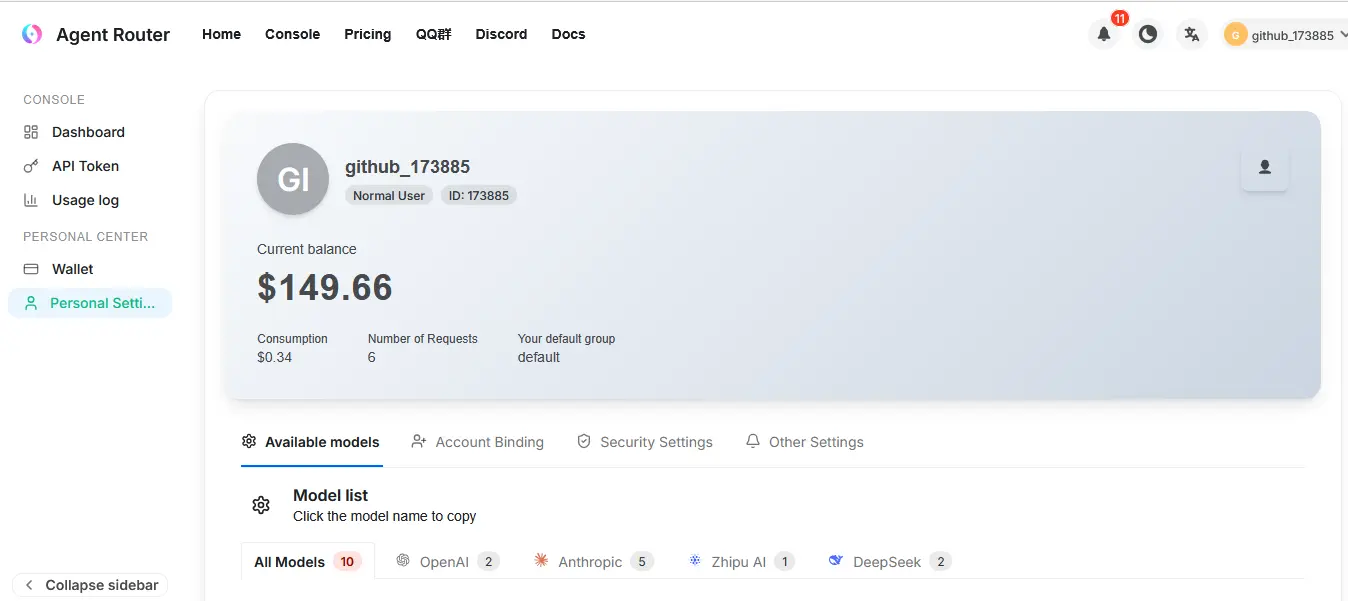The image size is (1348, 601).
Task: Click the Number of Requests value 6
Action: [x=372, y=357]
